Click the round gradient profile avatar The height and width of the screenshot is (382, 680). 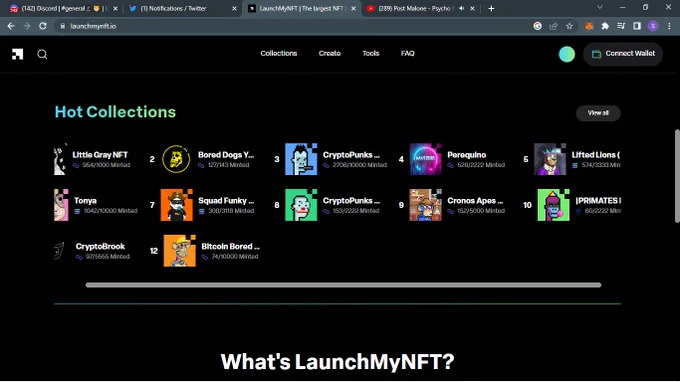[567, 54]
